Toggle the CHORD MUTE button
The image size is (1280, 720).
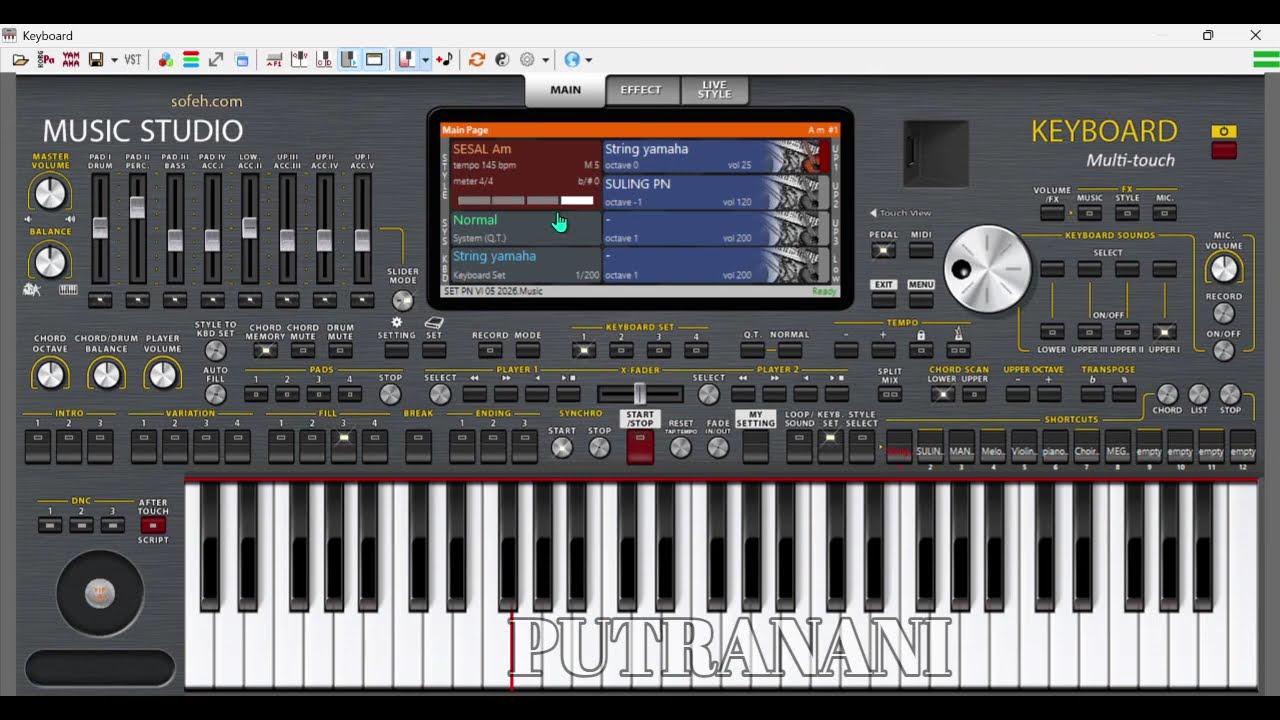point(303,351)
